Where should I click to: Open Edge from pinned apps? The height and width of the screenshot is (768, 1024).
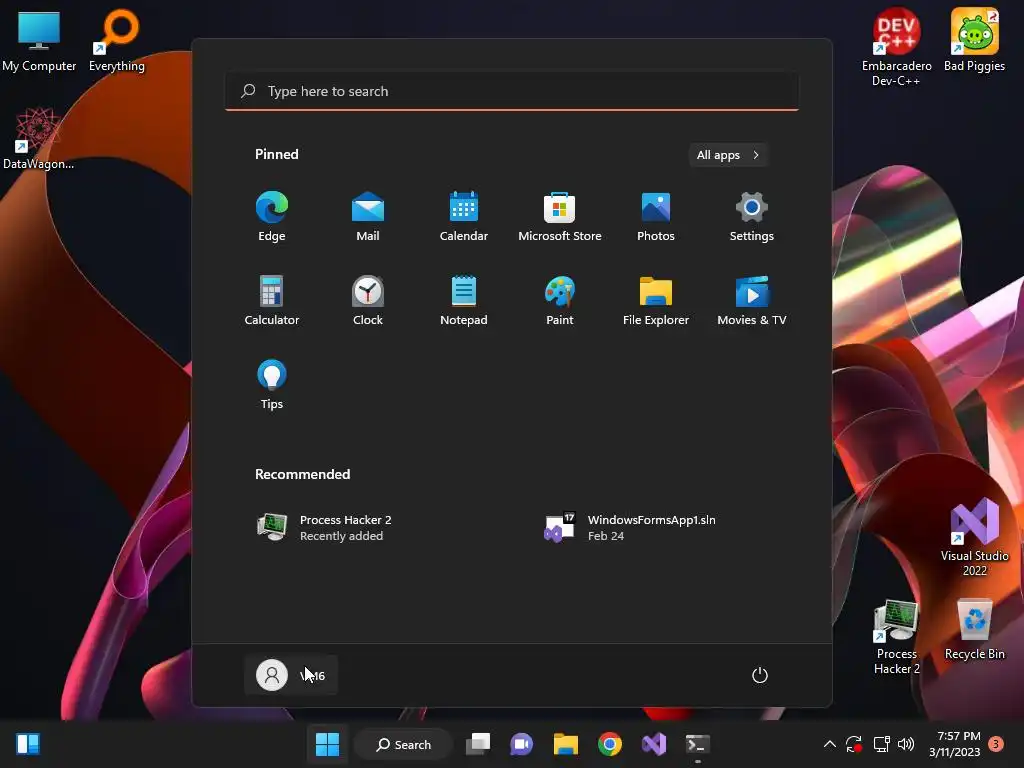coord(272,217)
